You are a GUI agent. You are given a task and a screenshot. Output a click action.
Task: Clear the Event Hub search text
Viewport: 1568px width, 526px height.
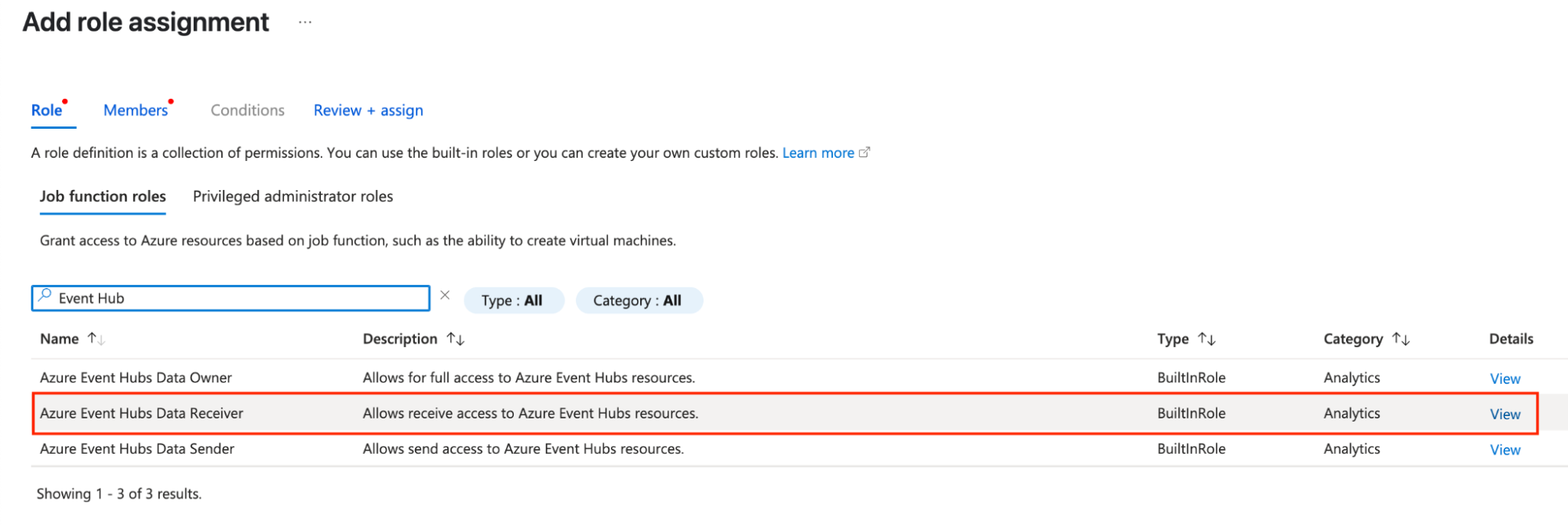[x=445, y=296]
